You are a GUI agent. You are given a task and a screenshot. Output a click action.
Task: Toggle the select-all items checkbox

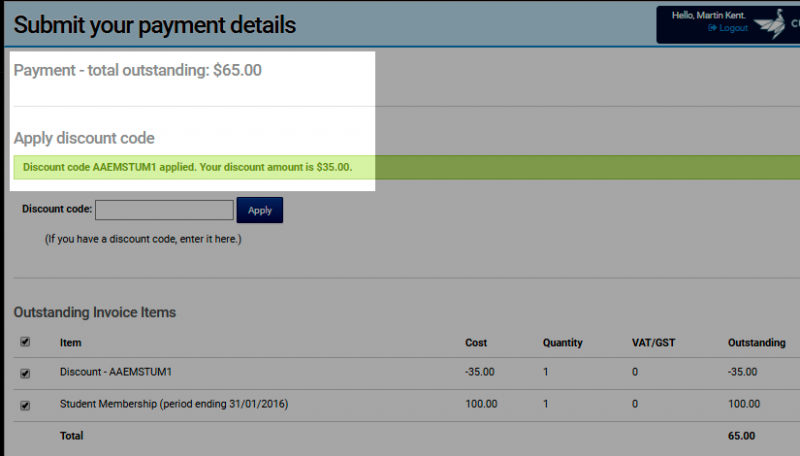point(25,342)
